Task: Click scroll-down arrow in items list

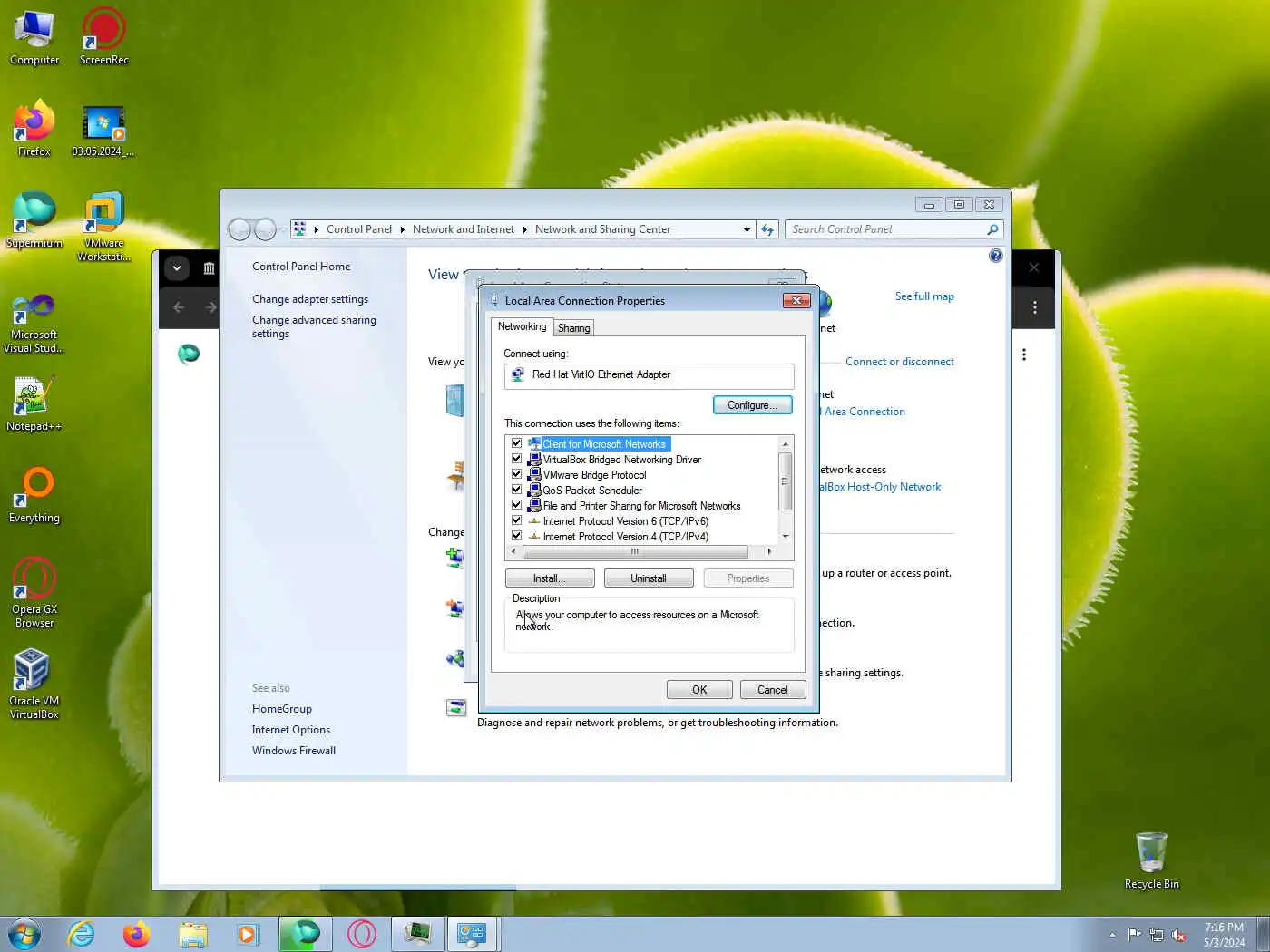Action: 786,536
